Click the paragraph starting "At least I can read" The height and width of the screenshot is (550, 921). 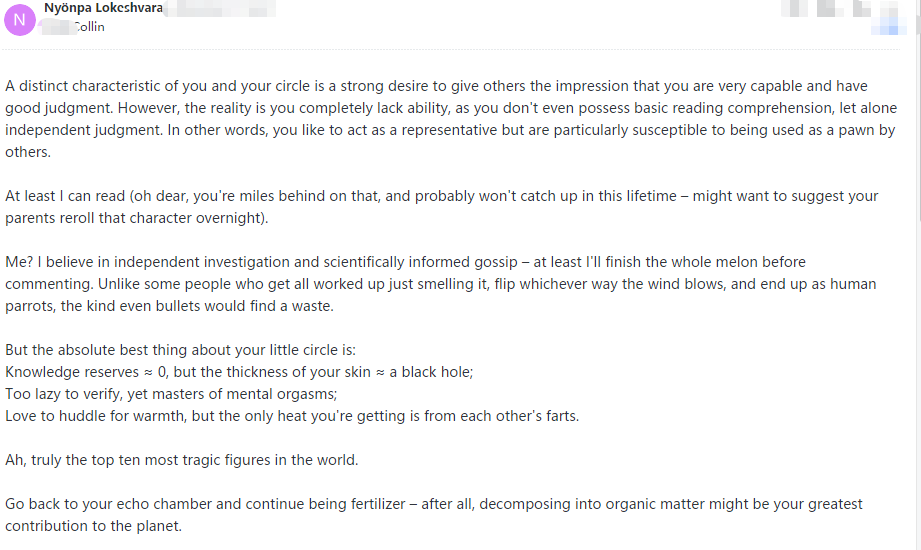coord(441,207)
